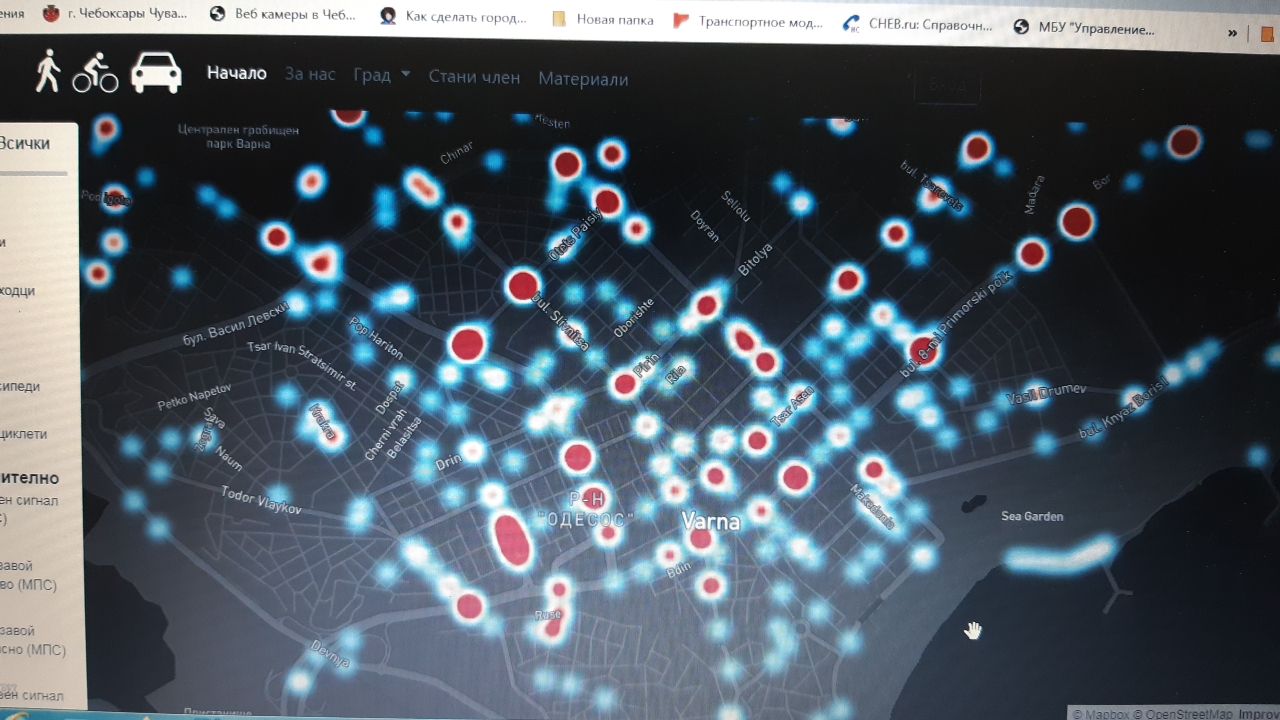Click the "ОДЕСОС" district label
Image resolution: width=1280 pixels, height=720 pixels.
pos(586,519)
